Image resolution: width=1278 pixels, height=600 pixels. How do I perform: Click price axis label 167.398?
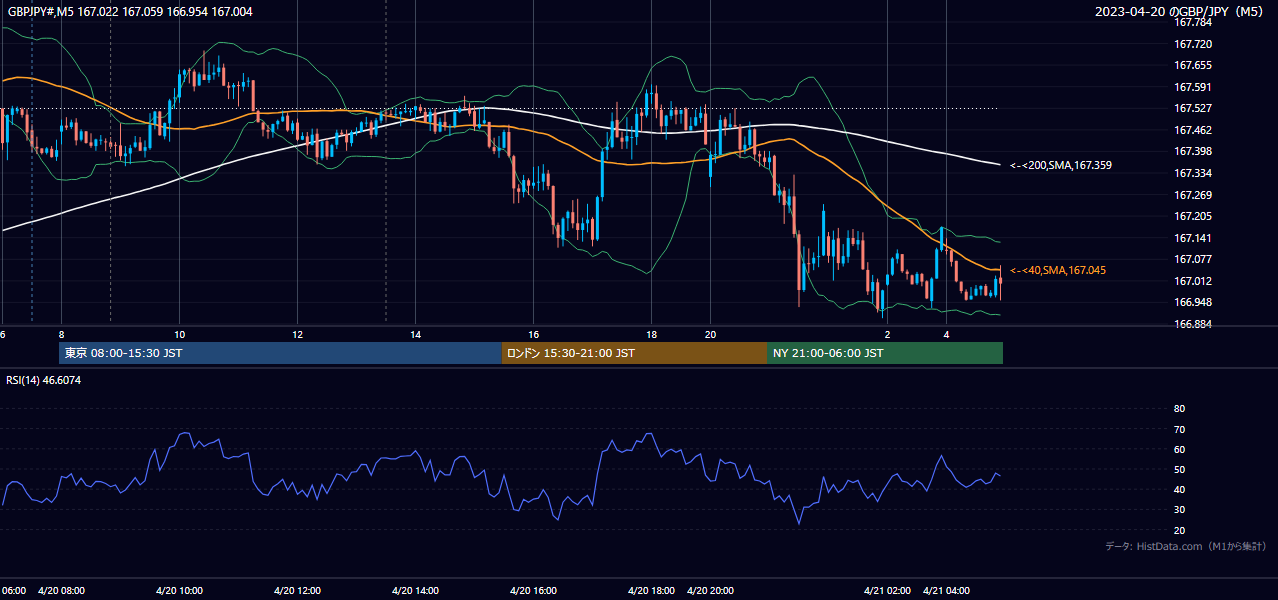point(1192,151)
